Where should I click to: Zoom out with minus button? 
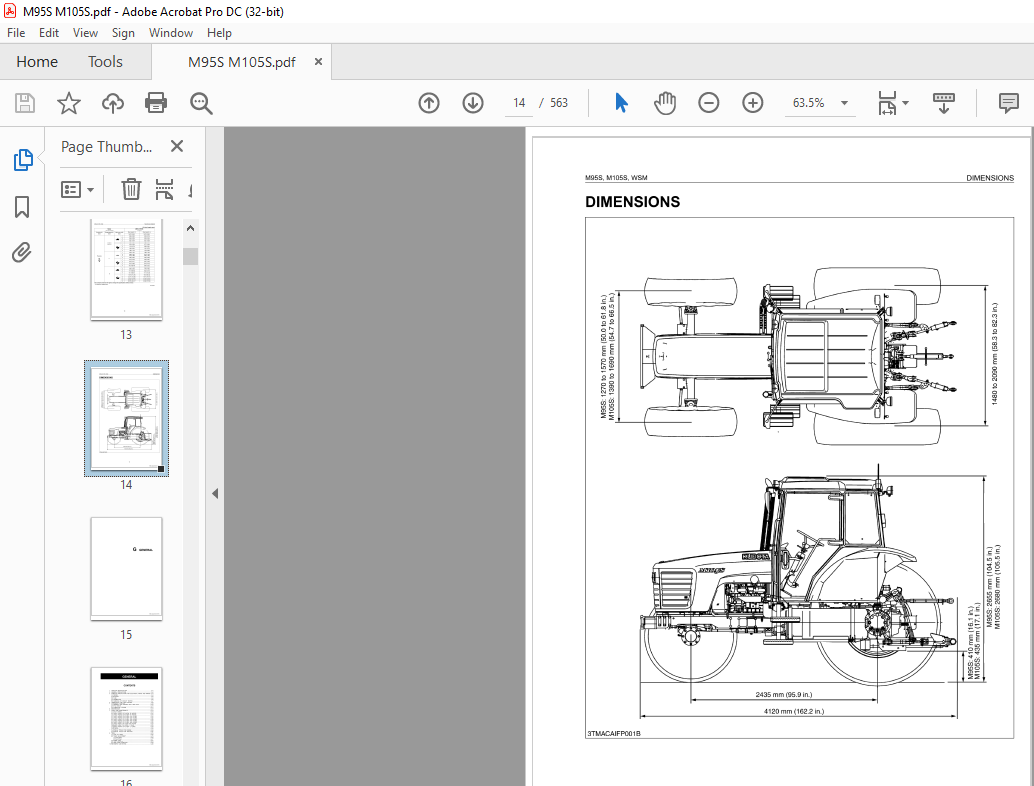(709, 103)
